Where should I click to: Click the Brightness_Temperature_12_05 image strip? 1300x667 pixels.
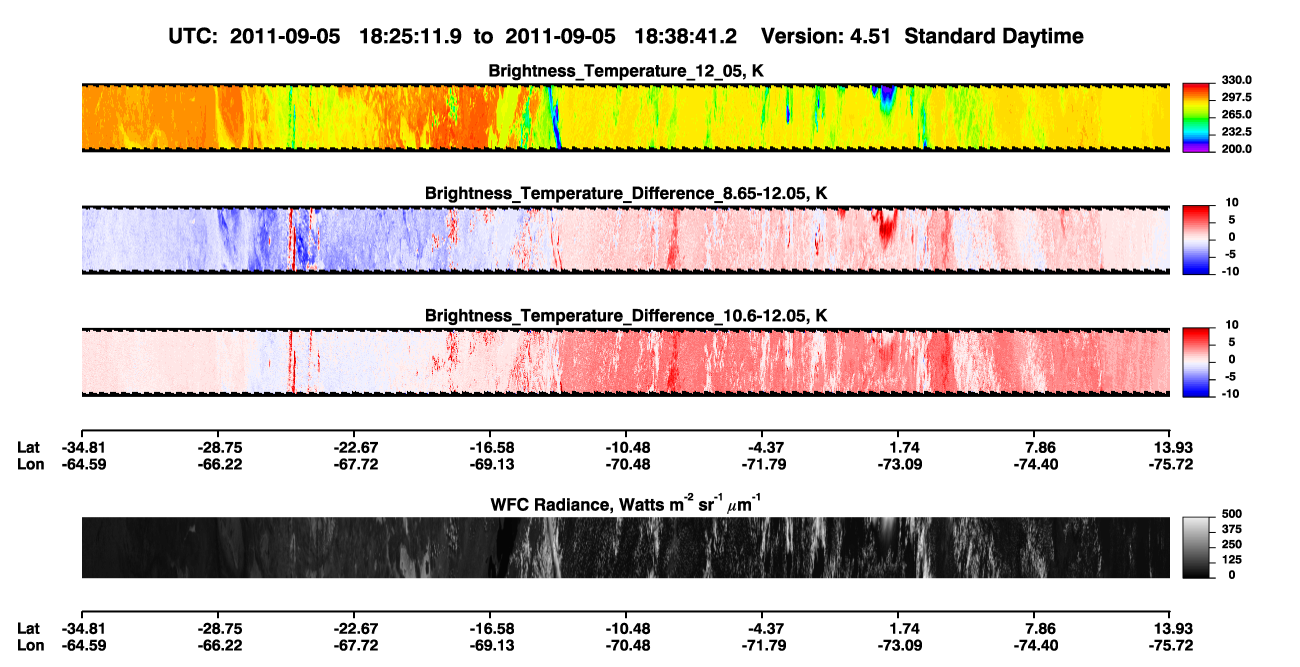tap(625, 117)
